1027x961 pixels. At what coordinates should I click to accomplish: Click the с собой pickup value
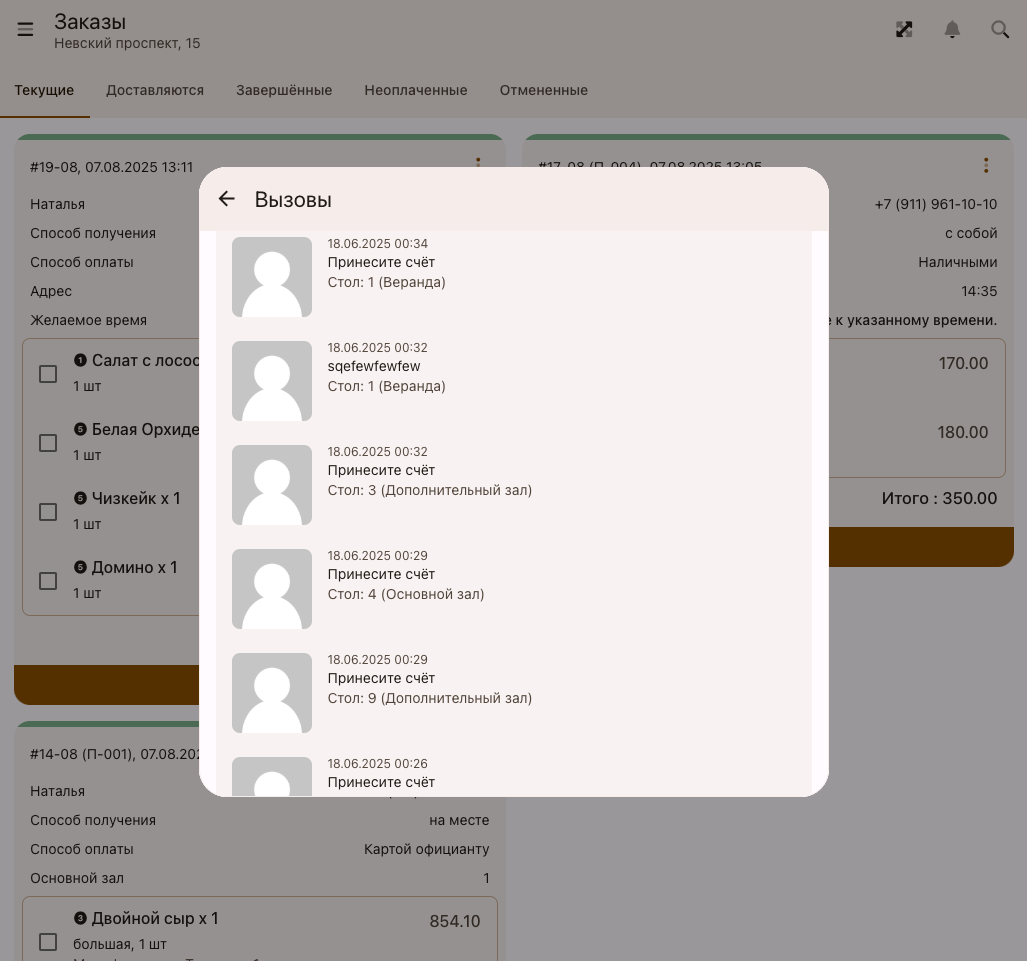pyautogui.click(x=971, y=233)
